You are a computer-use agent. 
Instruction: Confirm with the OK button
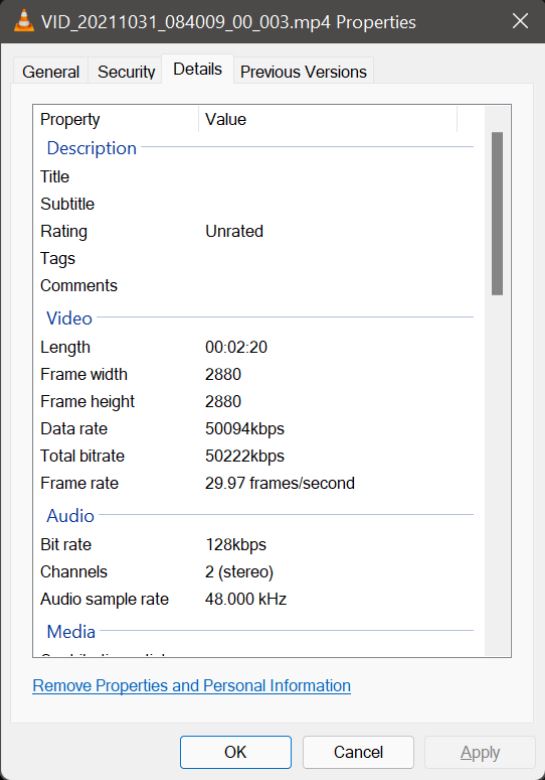click(x=236, y=752)
